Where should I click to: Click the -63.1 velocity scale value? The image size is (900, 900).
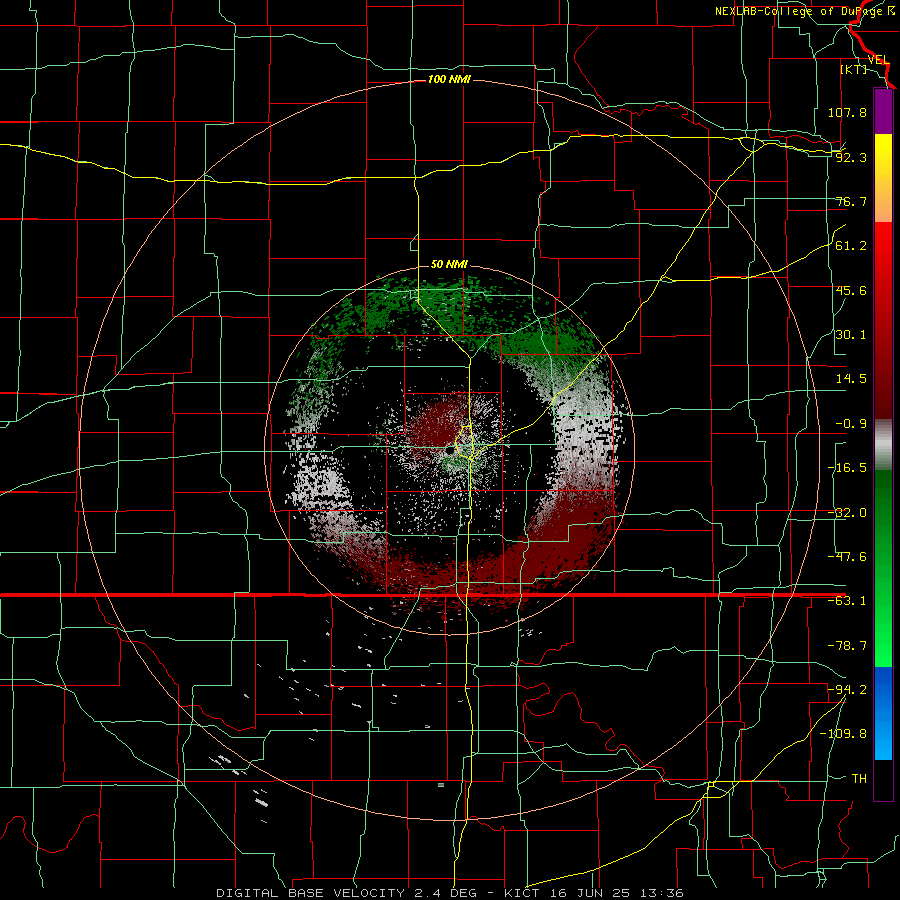point(847,601)
